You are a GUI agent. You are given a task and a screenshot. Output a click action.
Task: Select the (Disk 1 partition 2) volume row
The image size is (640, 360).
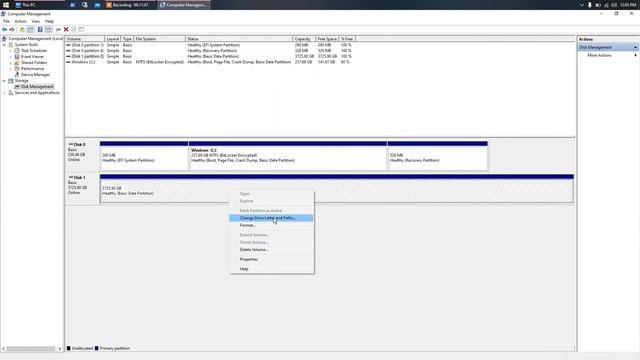tap(211, 56)
